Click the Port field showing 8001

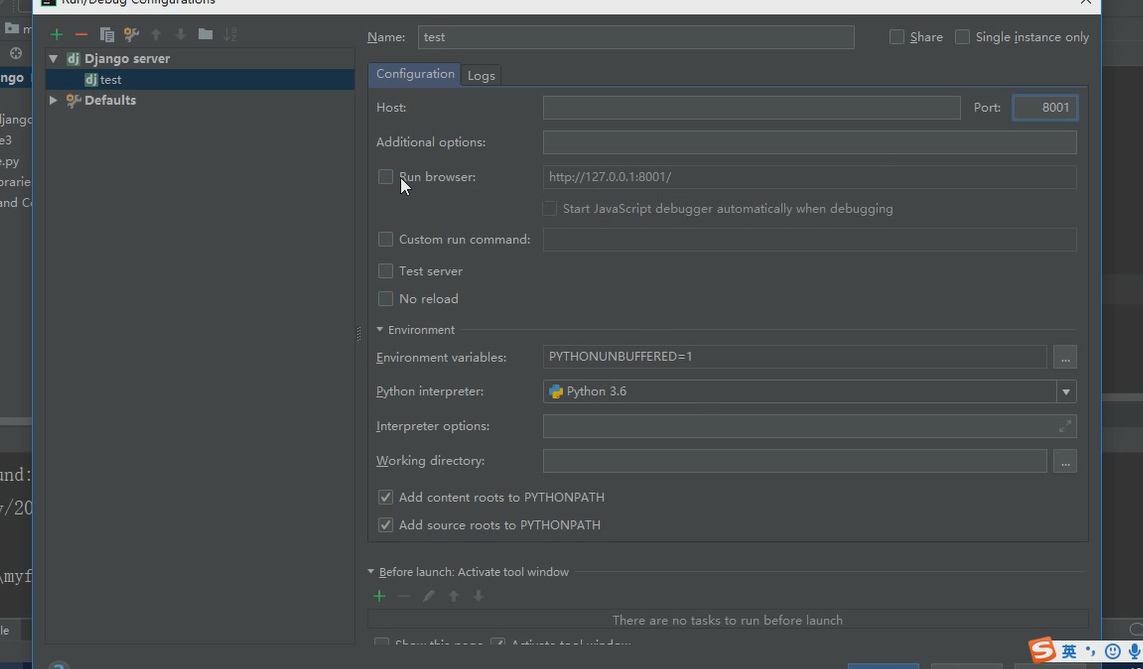[x=1045, y=107]
